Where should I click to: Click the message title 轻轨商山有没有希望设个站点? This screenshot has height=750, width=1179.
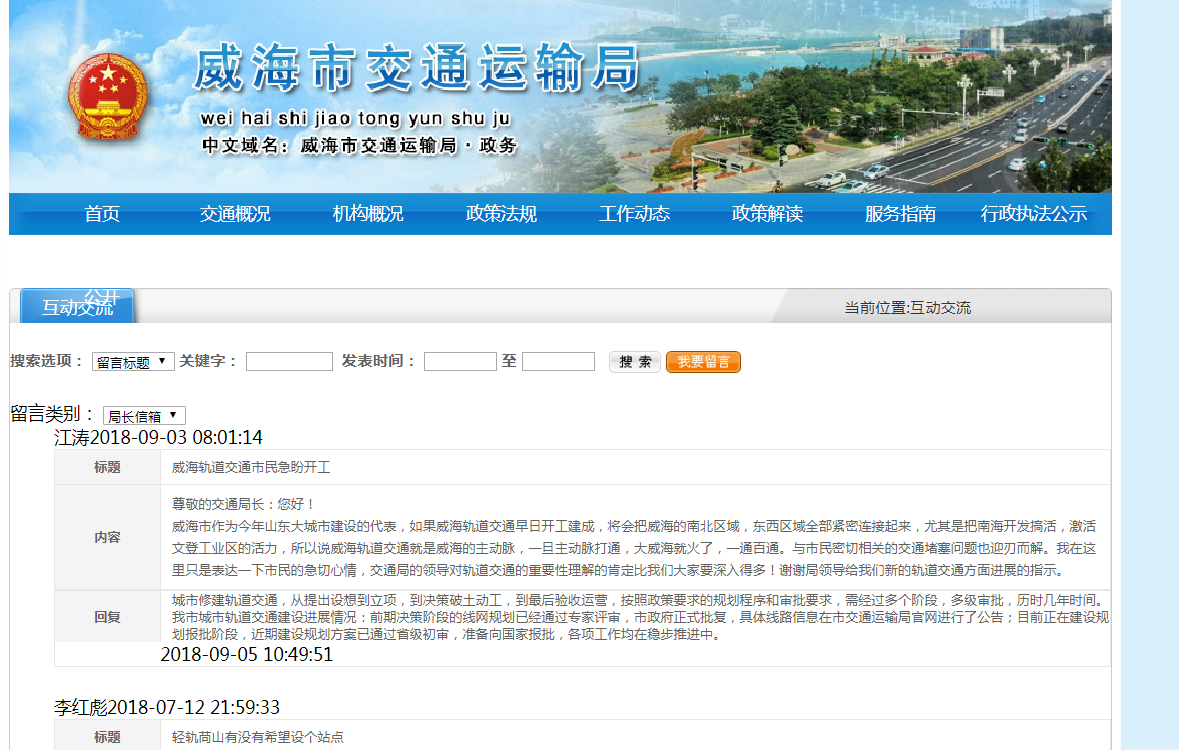(258, 737)
